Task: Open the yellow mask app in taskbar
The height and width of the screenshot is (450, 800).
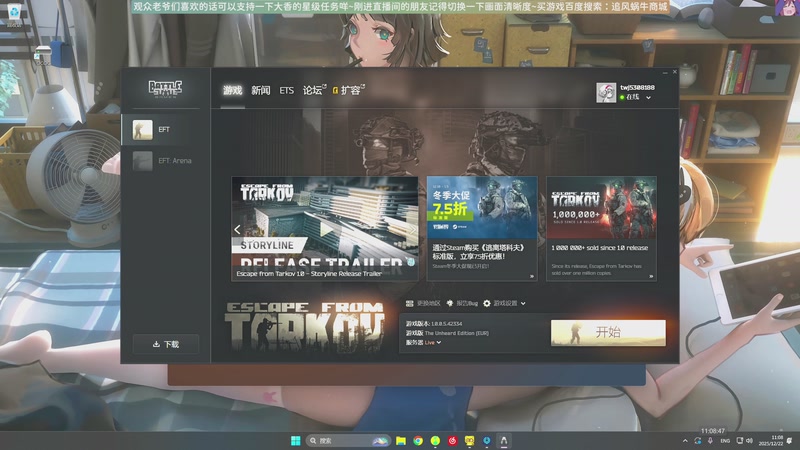Action: click(x=469, y=440)
